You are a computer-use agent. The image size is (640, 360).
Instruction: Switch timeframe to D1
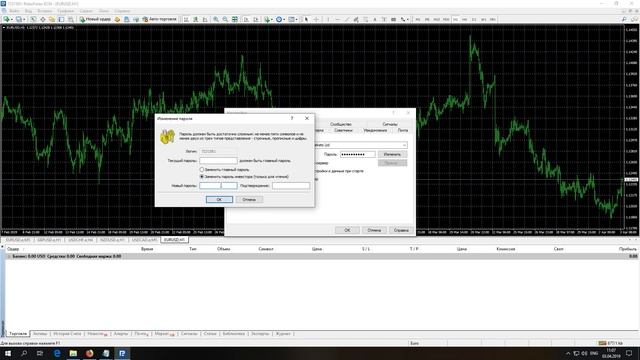[474, 19]
